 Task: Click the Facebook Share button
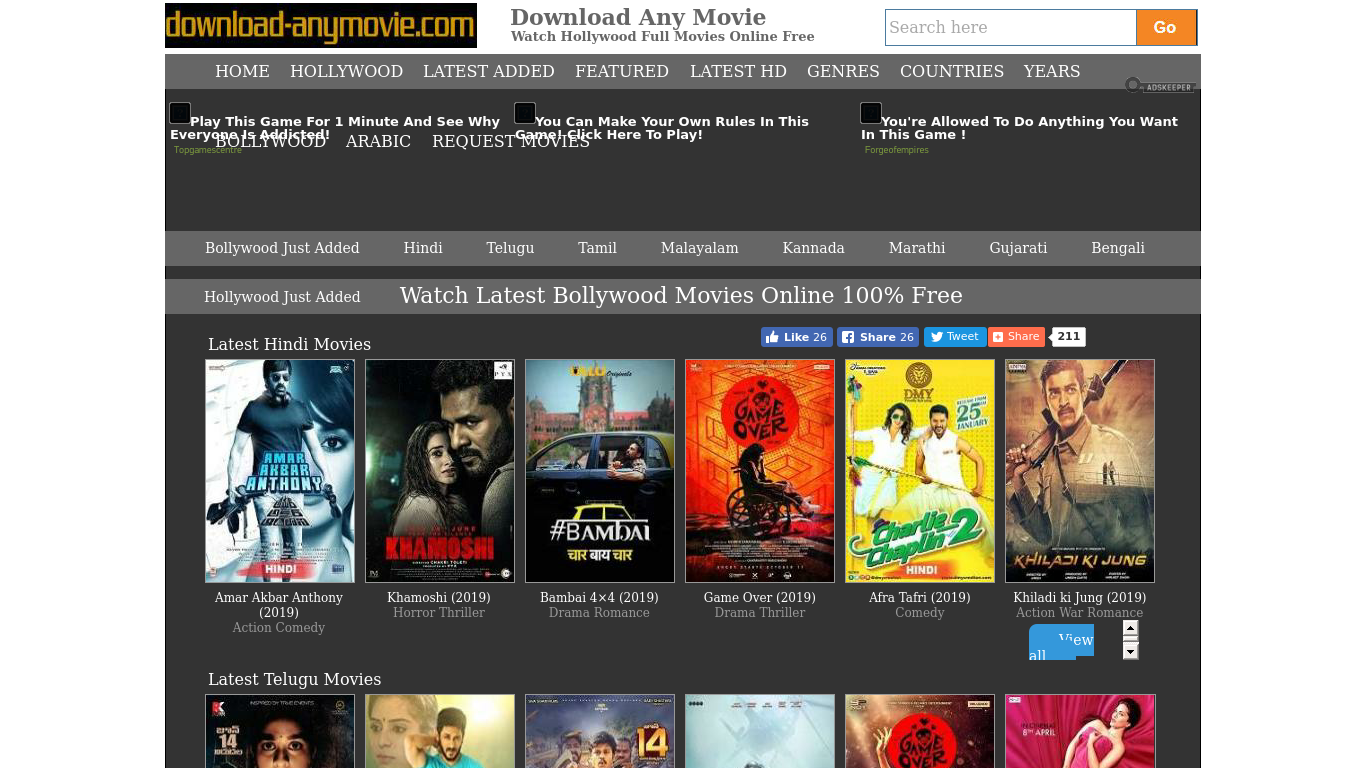878,337
